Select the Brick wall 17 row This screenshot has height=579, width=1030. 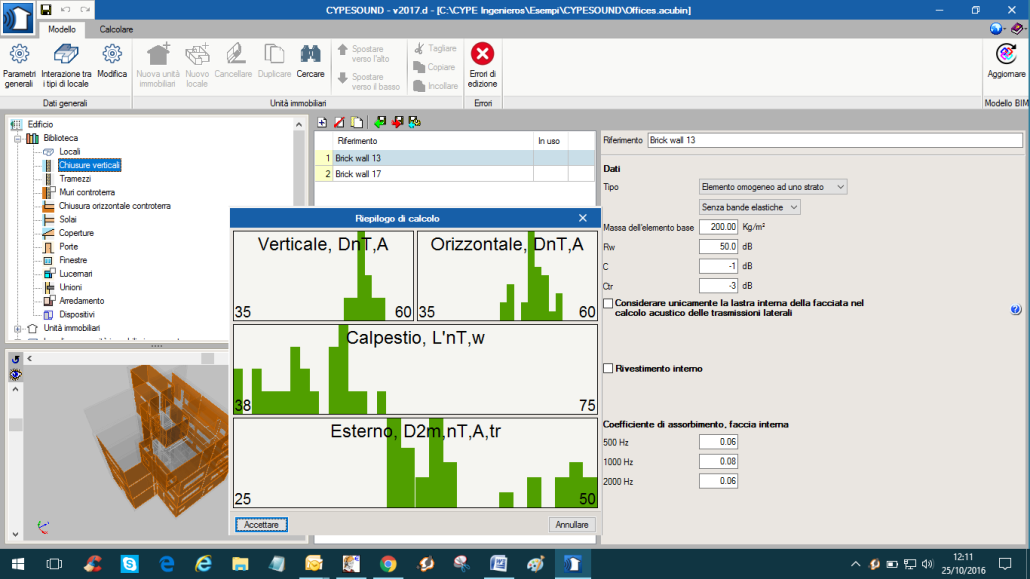coord(455,174)
